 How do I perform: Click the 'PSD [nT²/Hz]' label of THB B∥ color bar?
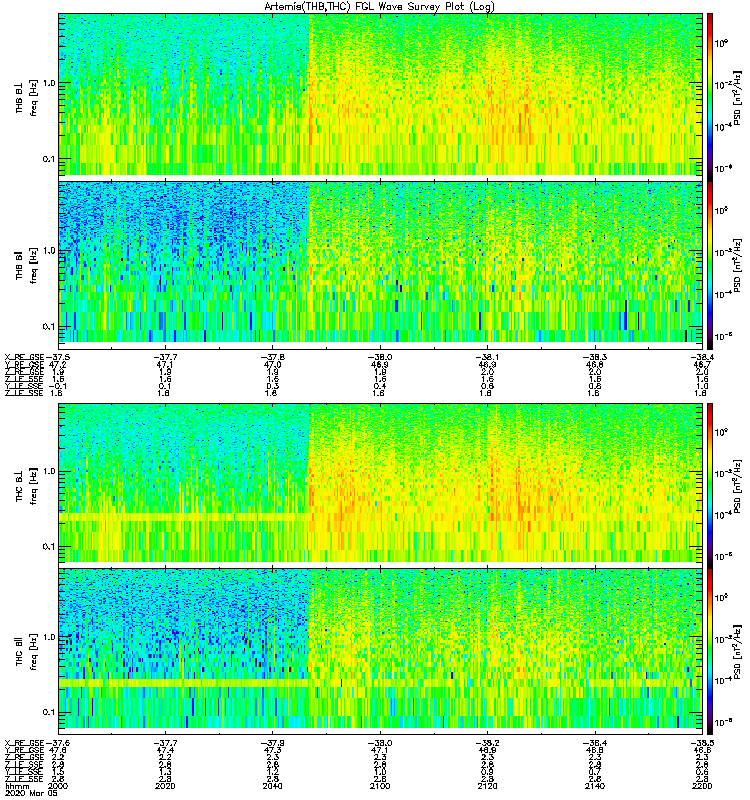point(738,265)
